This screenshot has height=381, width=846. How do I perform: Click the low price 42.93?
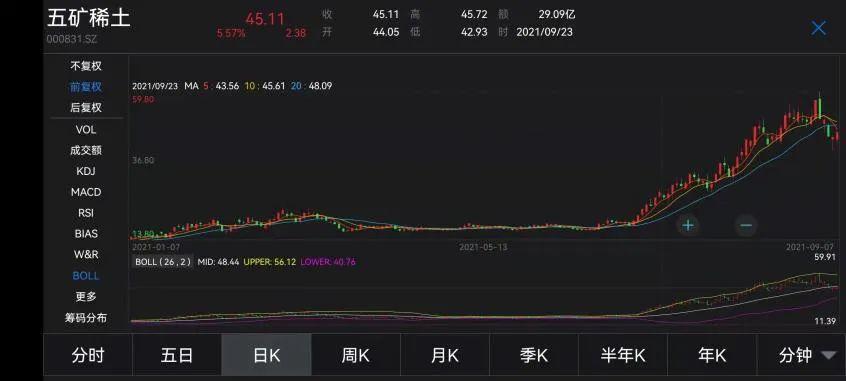(x=474, y=32)
